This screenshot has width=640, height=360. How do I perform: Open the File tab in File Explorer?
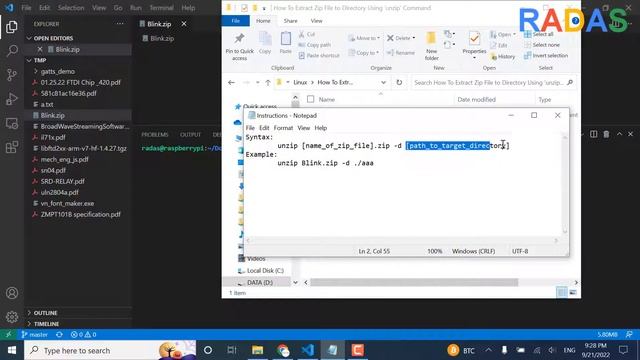click(236, 21)
